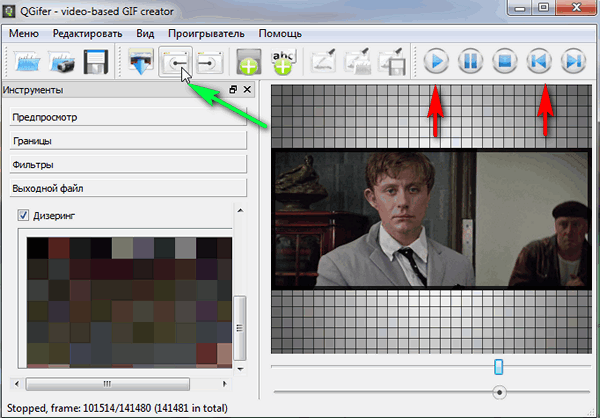Click the status text 'Stopped, frame: 101514/141480'
Viewport: 600px width, 418px height.
(x=78, y=408)
